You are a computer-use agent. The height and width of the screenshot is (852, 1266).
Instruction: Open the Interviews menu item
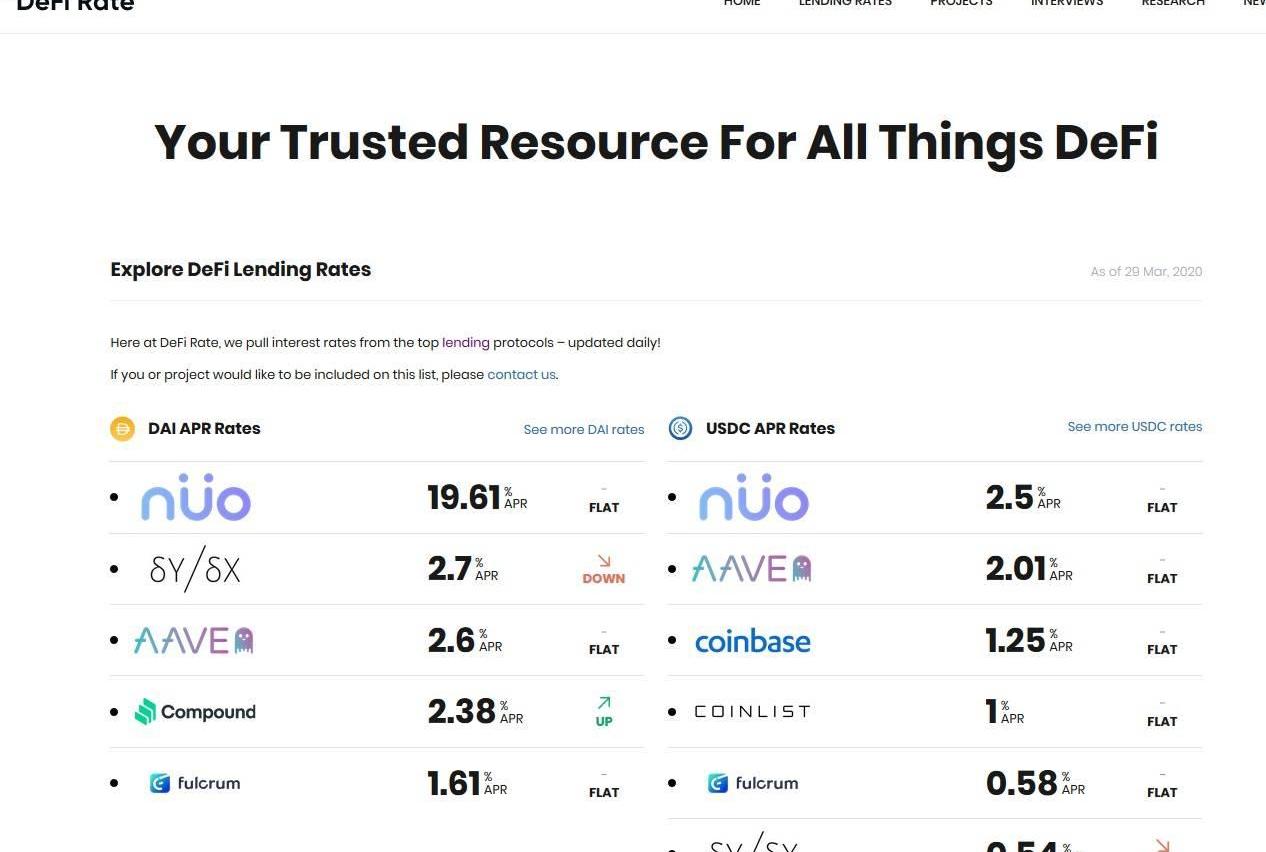tap(1067, 4)
